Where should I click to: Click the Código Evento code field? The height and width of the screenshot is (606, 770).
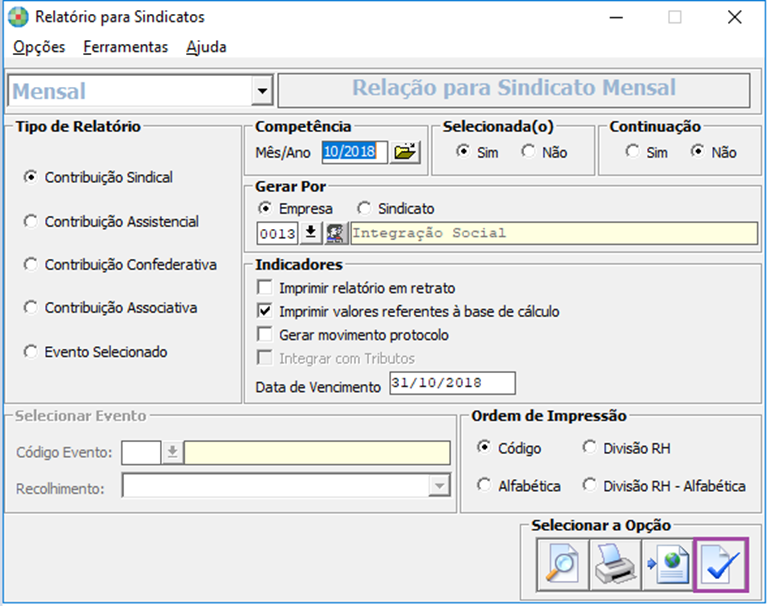(x=141, y=452)
